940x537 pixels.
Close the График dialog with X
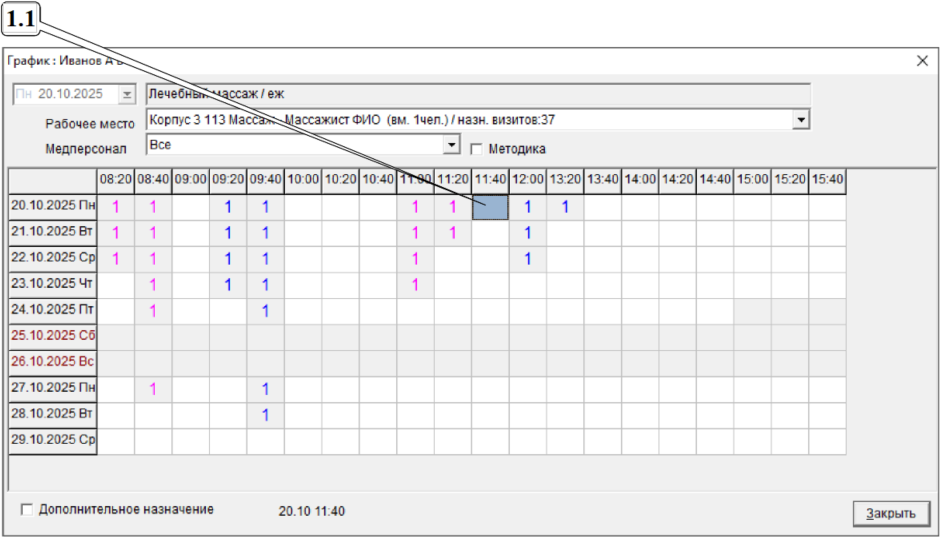pyautogui.click(x=922, y=60)
